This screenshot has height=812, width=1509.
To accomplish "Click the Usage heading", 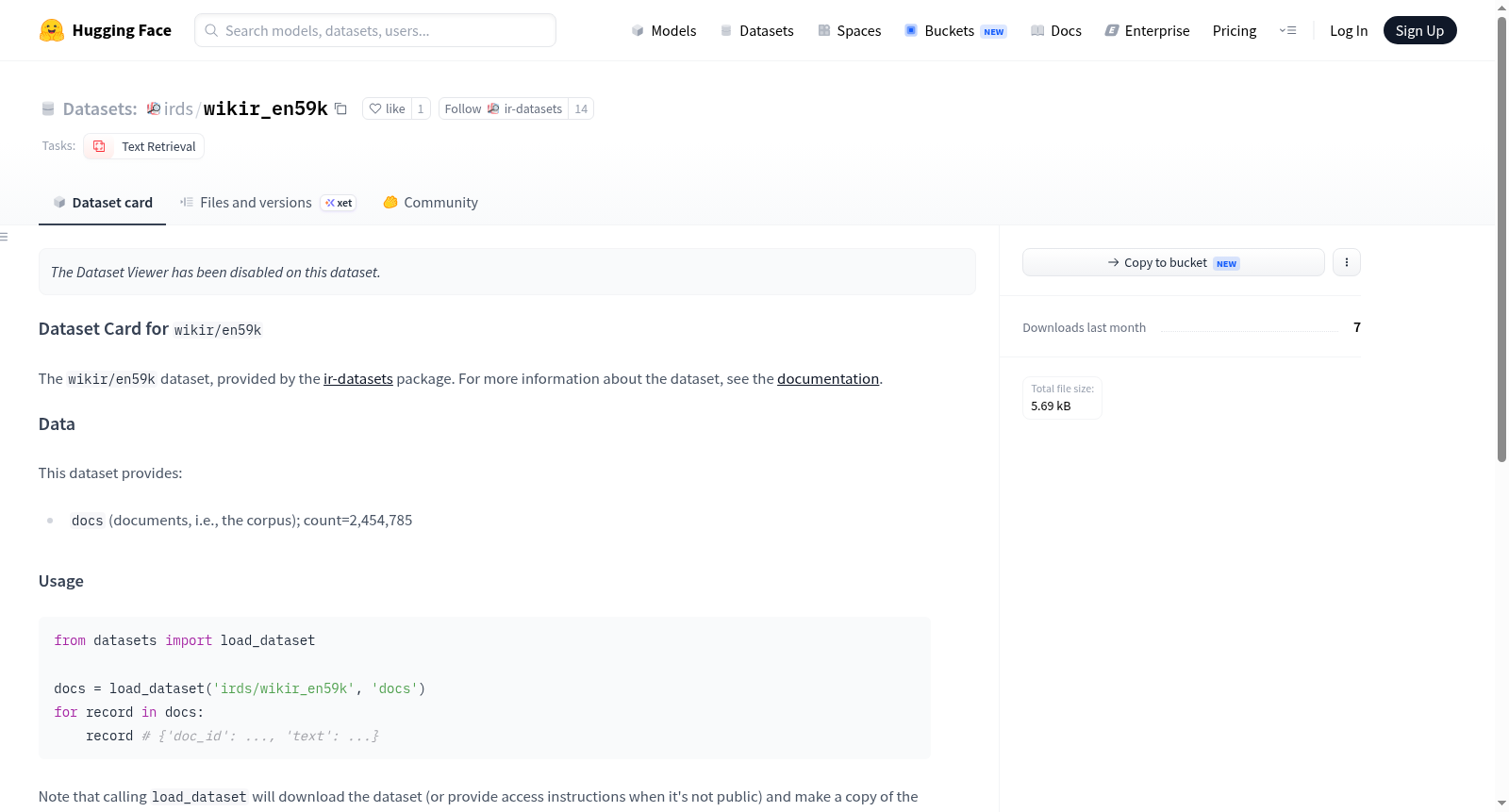I will 61,581.
